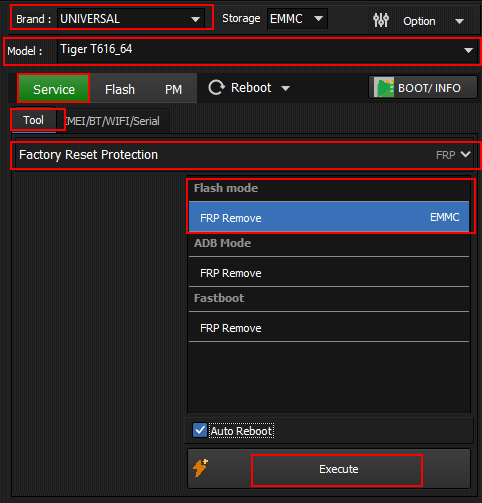Expand the Model dropdown arrow

(x=468, y=50)
